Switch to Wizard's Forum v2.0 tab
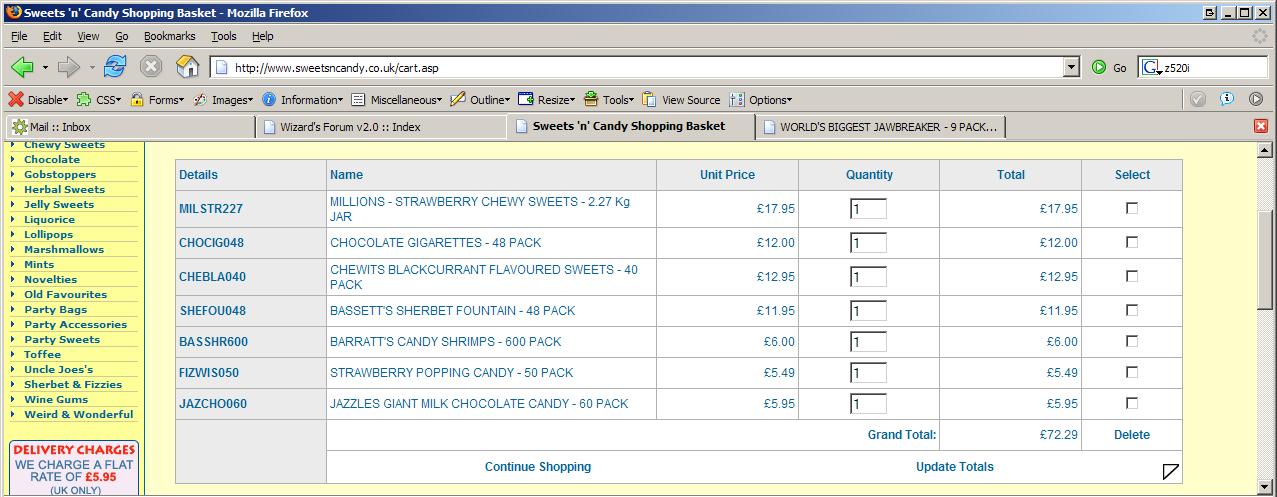The height and width of the screenshot is (497, 1277). 381,127
